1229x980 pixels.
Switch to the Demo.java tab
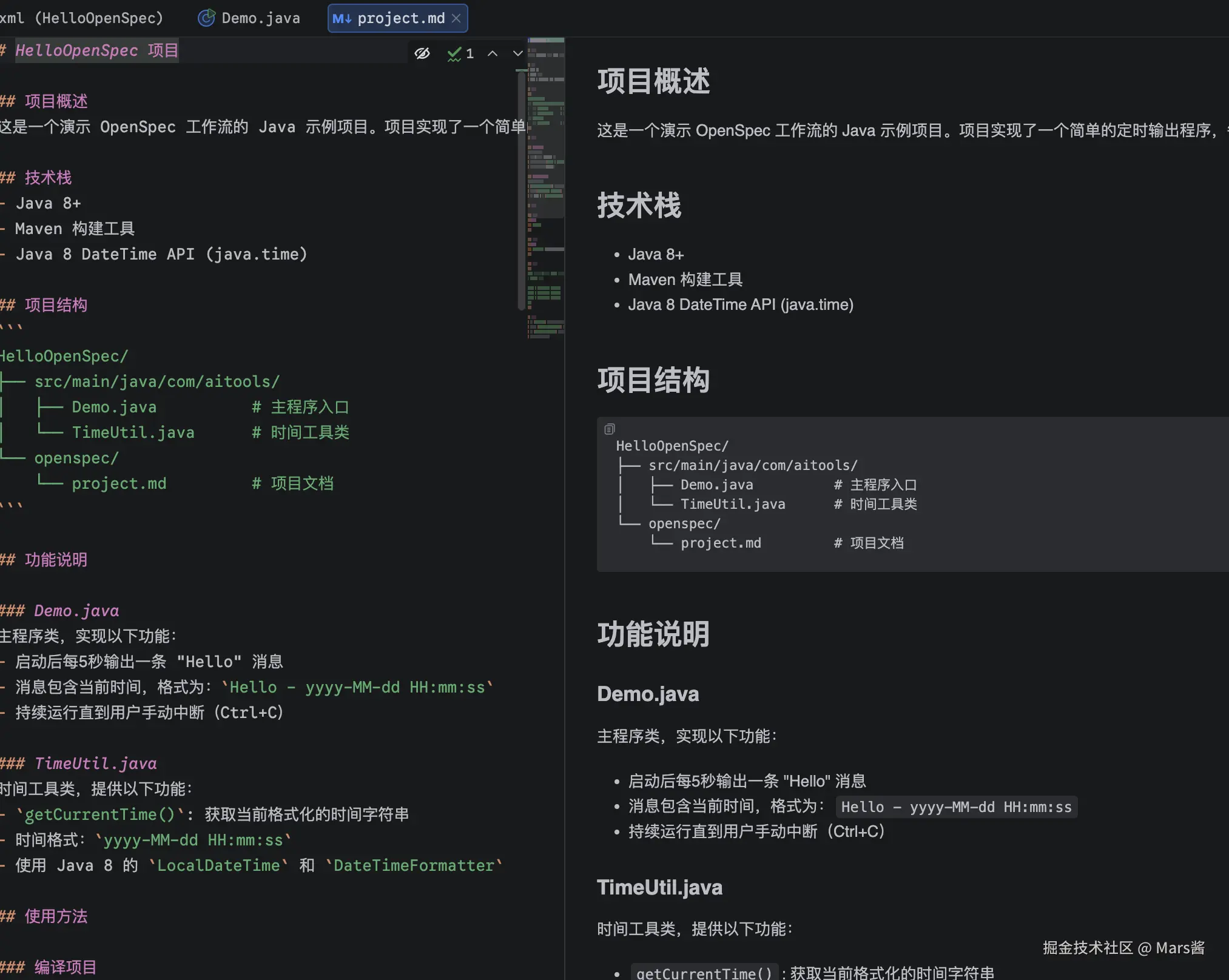point(260,18)
